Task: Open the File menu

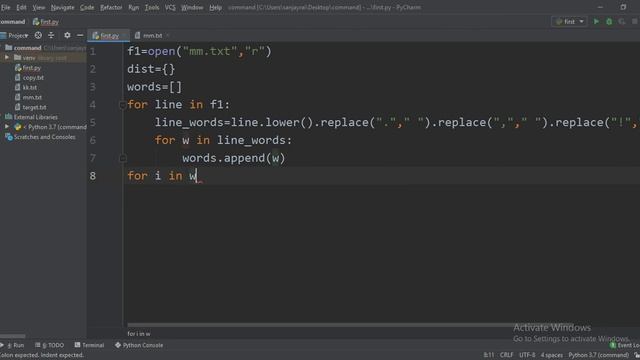Action: 6,7
